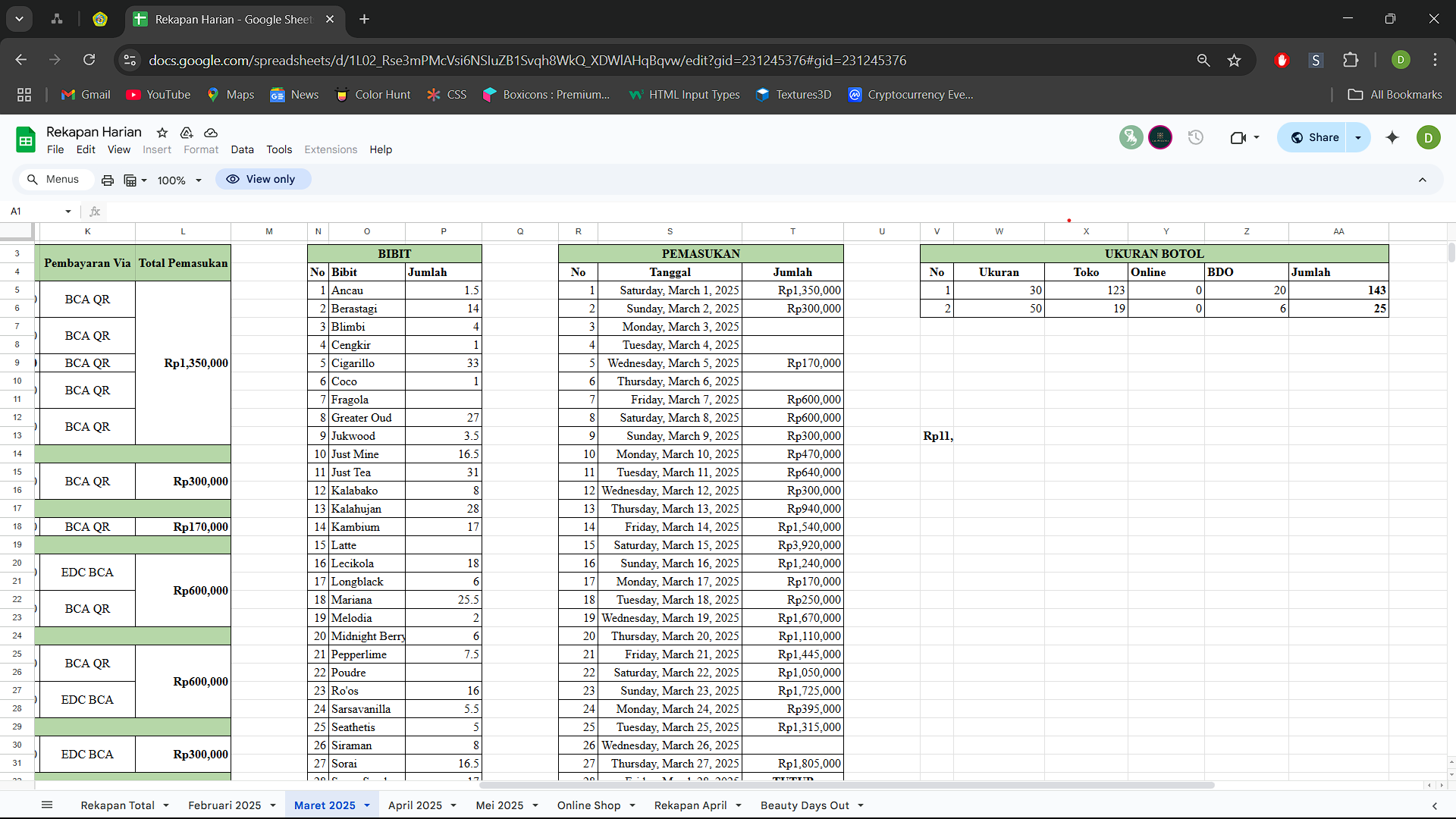Open browser extensions puzzle icon
This screenshot has height=819, width=1456.
pos(1351,61)
